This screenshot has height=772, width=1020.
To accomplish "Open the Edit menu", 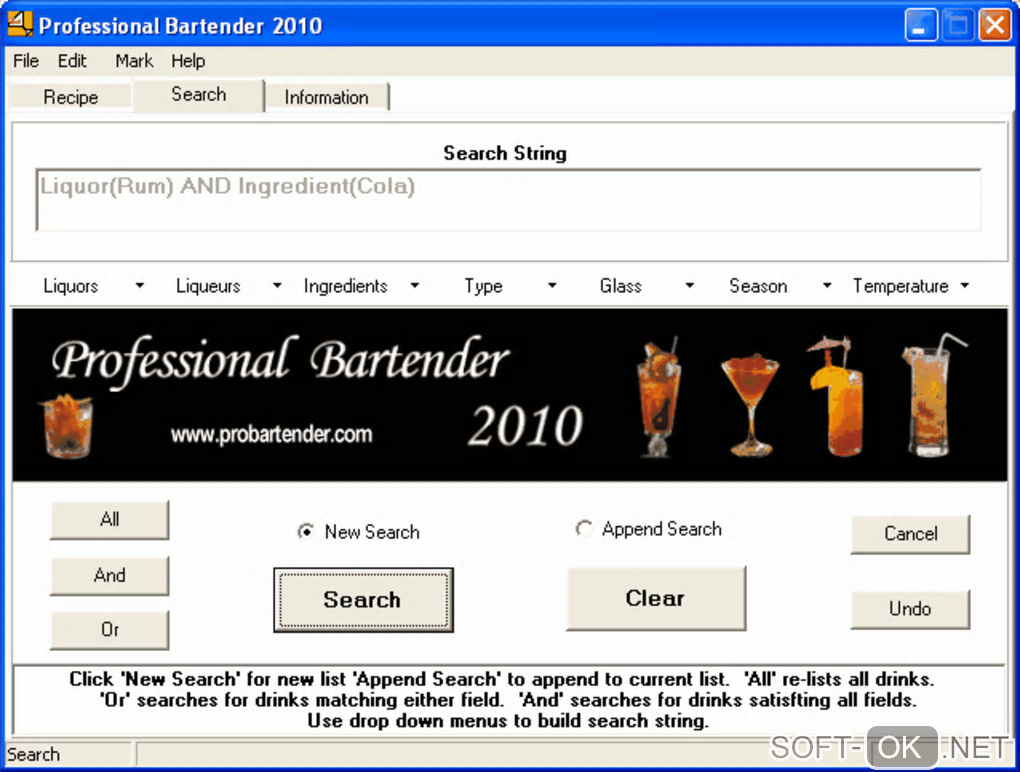I will 72,60.
